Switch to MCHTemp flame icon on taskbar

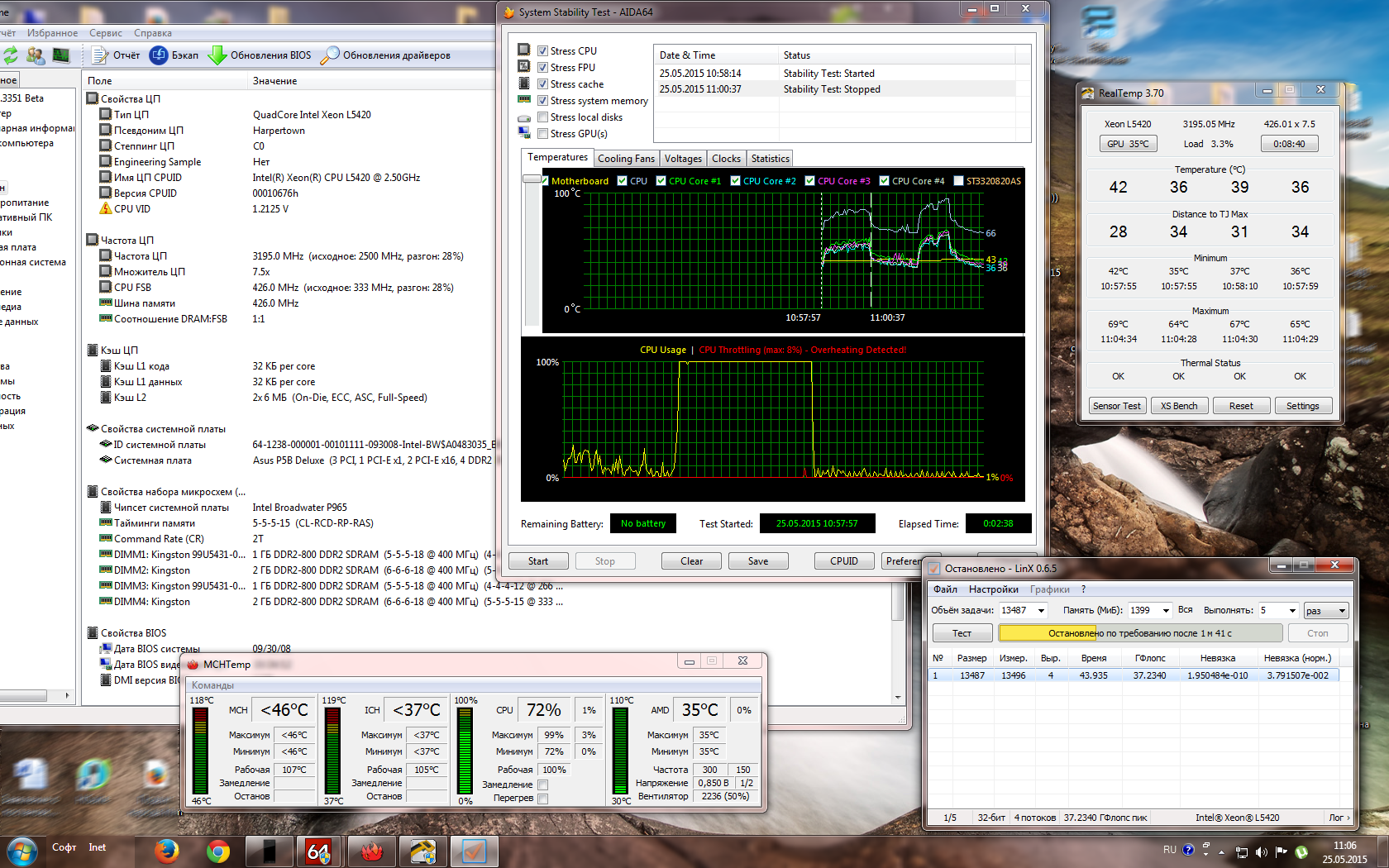point(371,851)
